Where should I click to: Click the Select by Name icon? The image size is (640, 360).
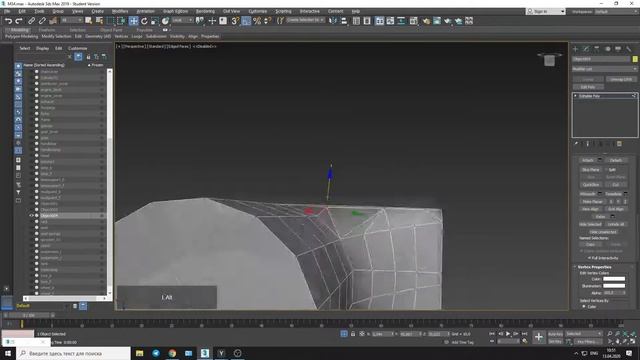(x=99, y=21)
